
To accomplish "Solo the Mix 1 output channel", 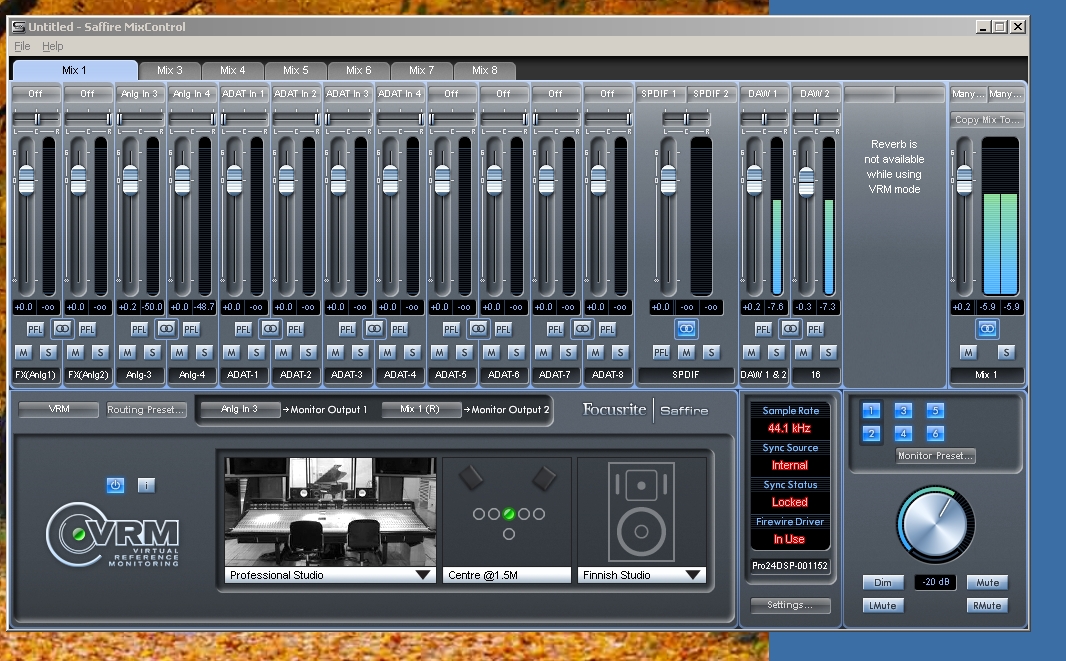I will point(1006,352).
